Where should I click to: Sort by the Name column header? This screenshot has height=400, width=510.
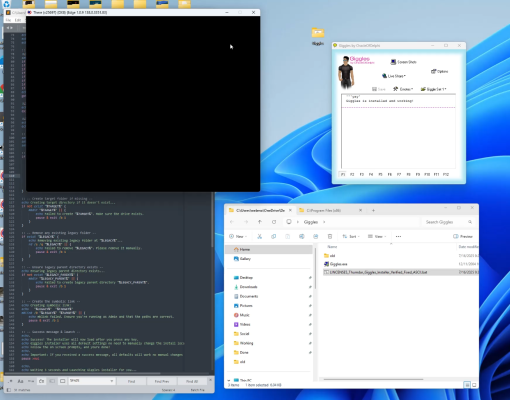(332, 247)
